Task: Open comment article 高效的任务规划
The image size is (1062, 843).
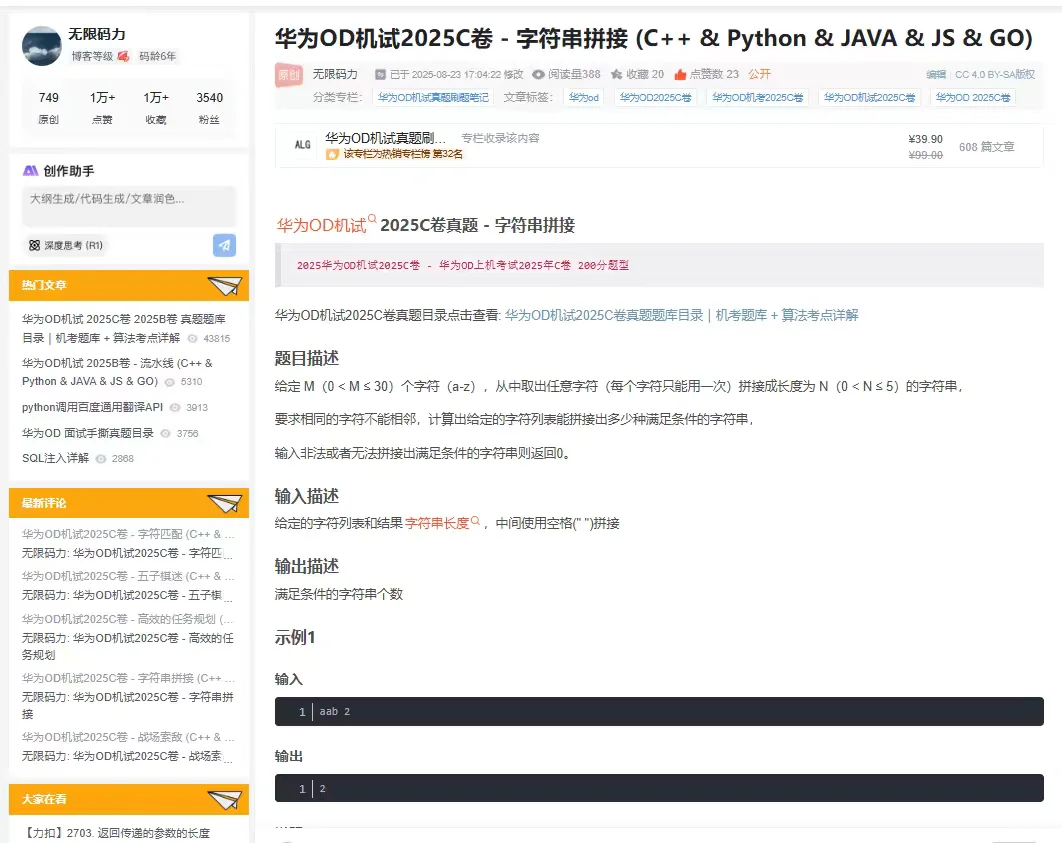Action: [128, 619]
